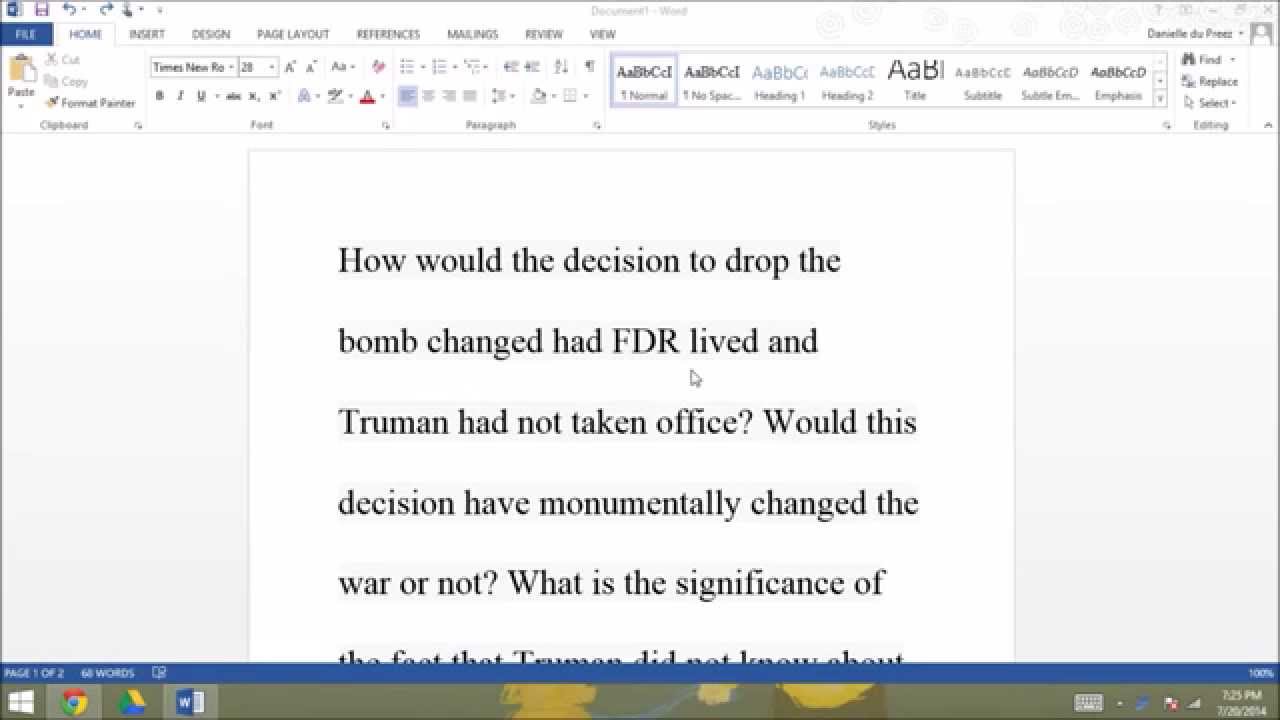Activate the Format Painter

pyautogui.click(x=90, y=103)
